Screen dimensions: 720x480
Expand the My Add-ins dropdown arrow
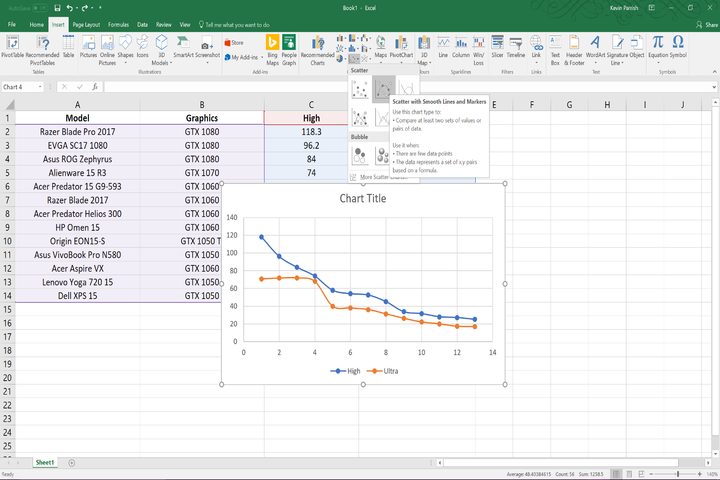pos(262,57)
